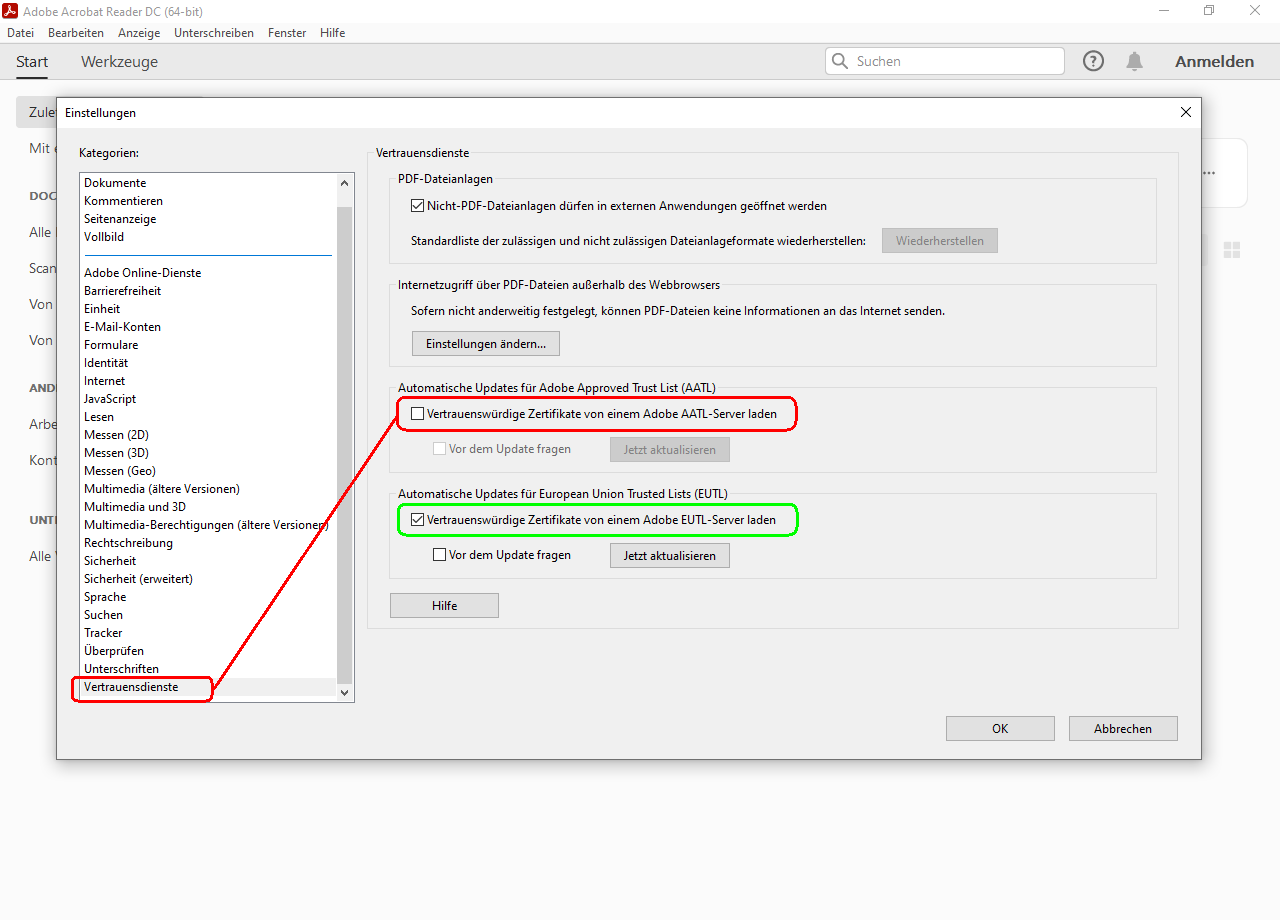Close the Einstellungen dialog with X
This screenshot has width=1280, height=920.
pos(1186,112)
